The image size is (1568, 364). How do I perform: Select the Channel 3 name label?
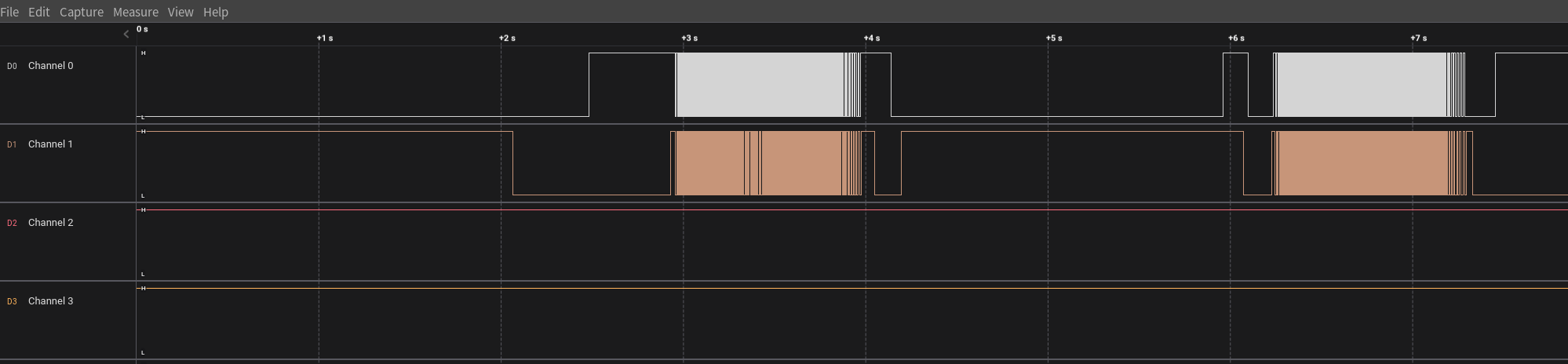pyautogui.click(x=50, y=301)
